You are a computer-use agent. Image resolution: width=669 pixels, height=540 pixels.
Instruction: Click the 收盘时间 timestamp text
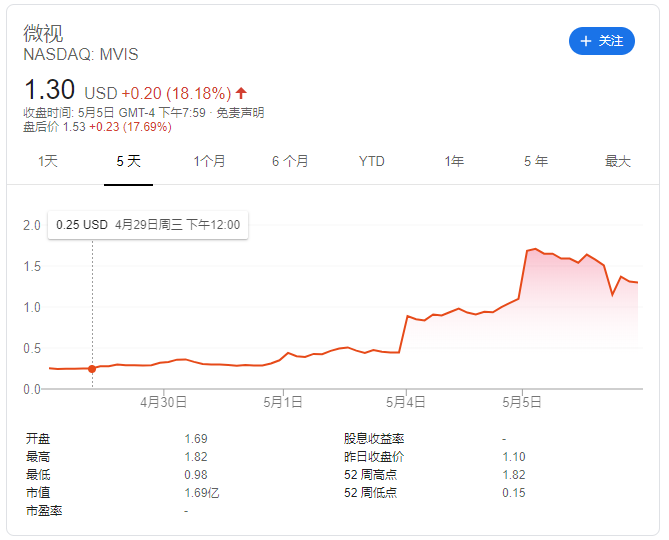coord(114,113)
